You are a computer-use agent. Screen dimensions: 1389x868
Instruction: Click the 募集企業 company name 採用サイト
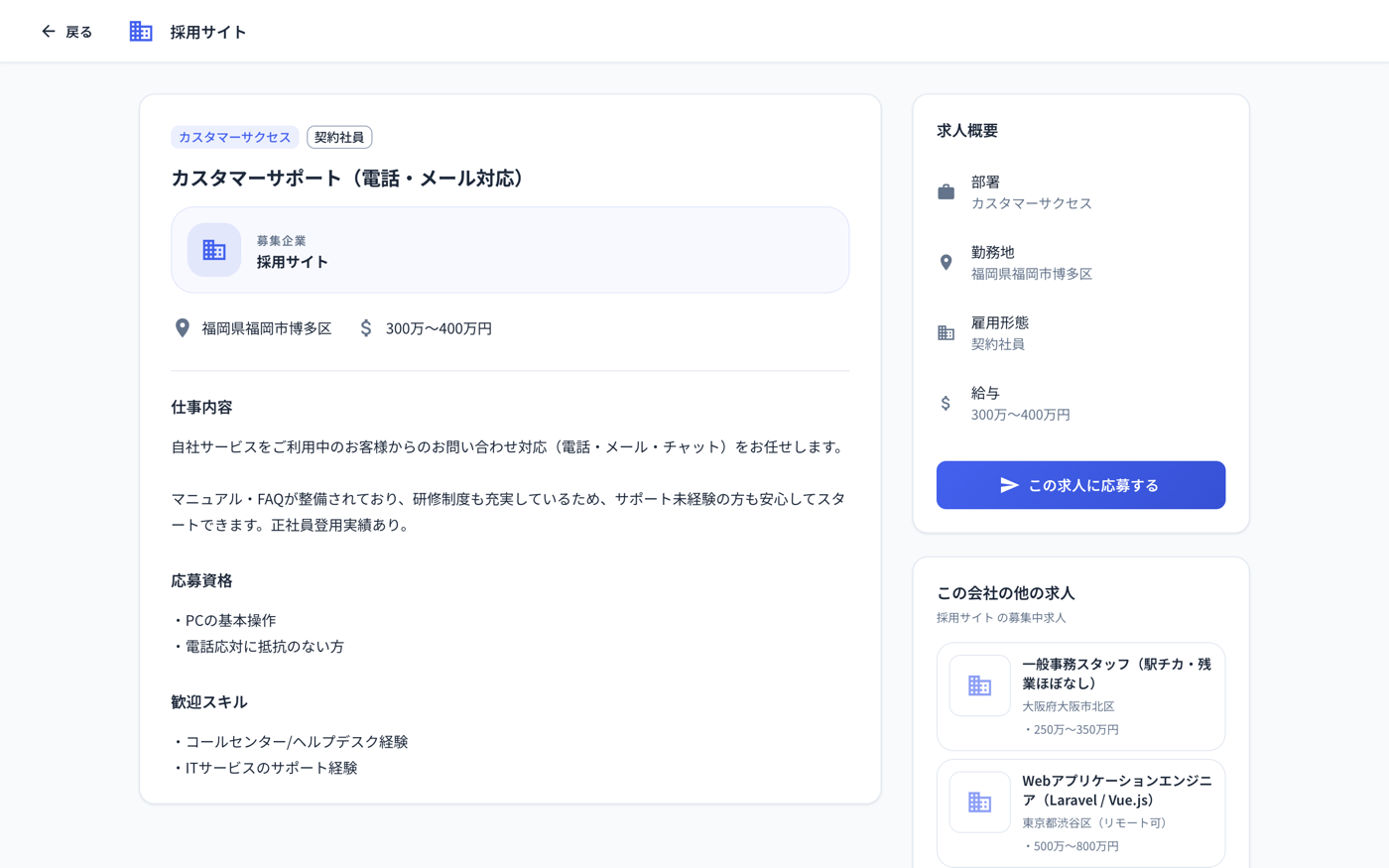pos(293,262)
